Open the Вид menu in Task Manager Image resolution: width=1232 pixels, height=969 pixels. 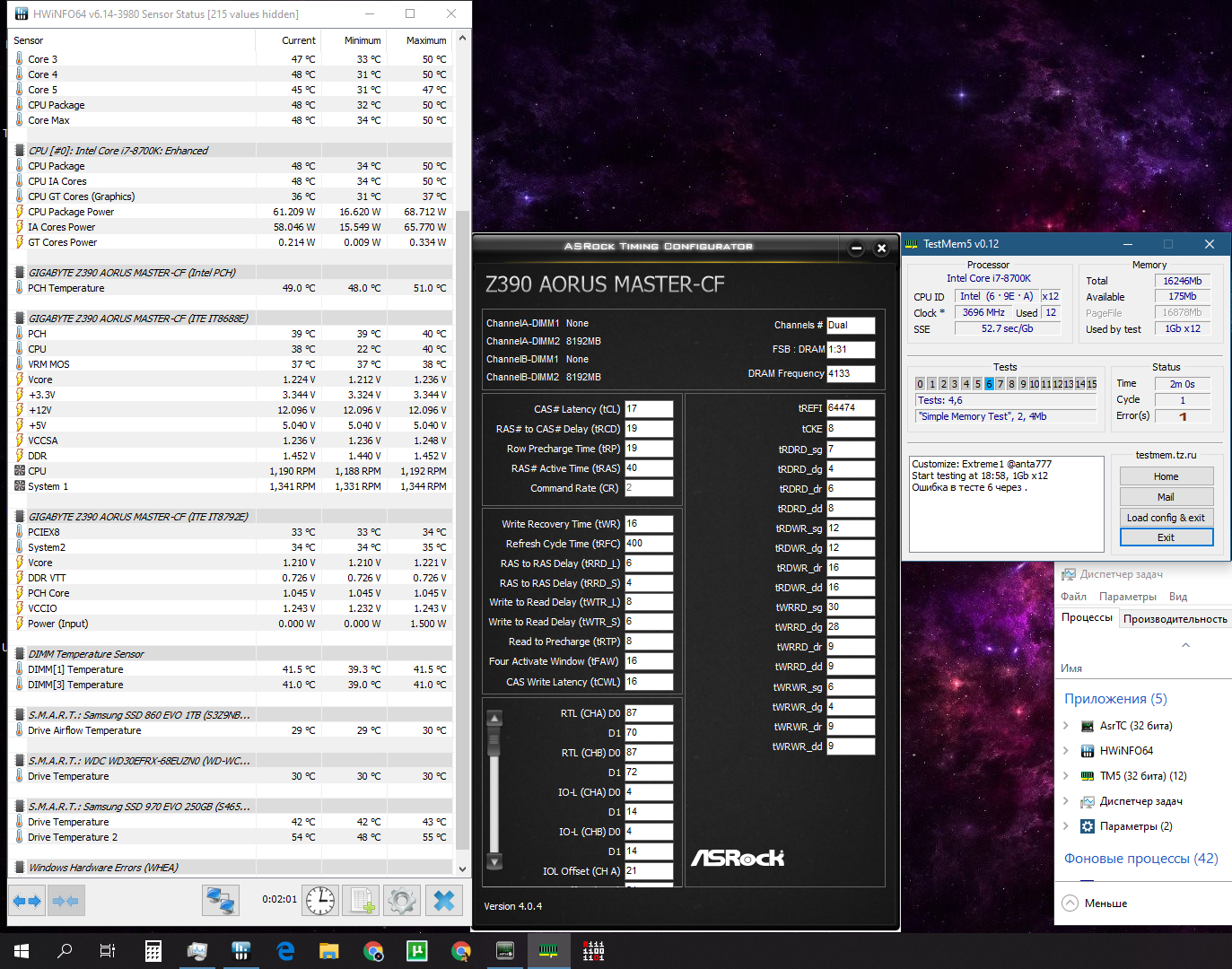click(x=1178, y=597)
